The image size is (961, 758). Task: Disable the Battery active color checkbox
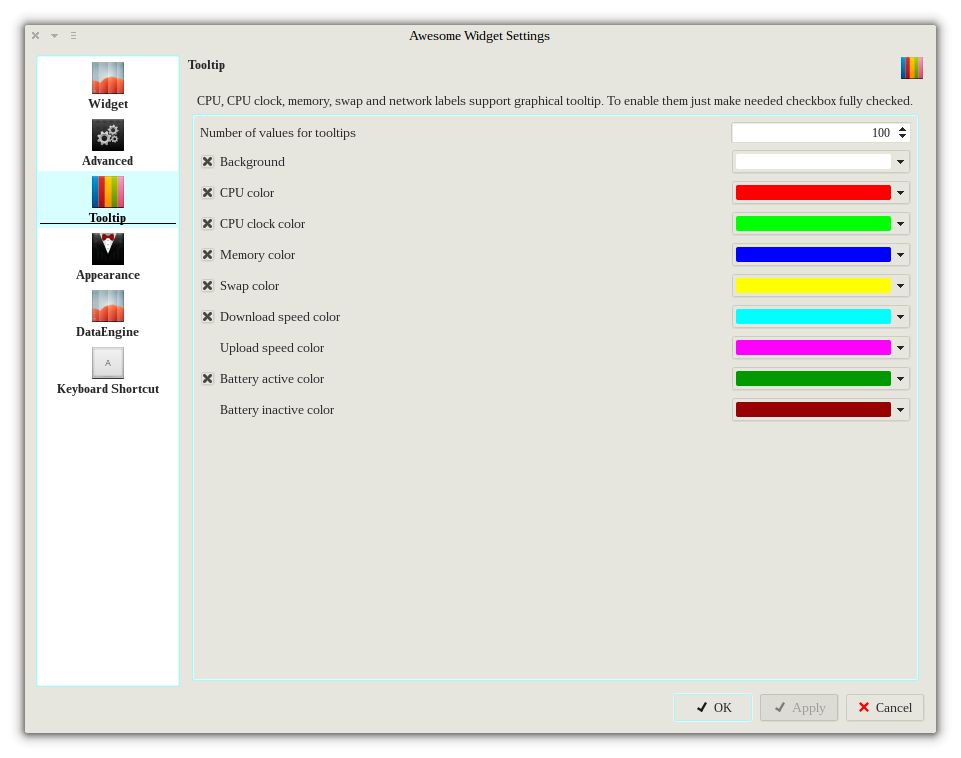coord(208,379)
